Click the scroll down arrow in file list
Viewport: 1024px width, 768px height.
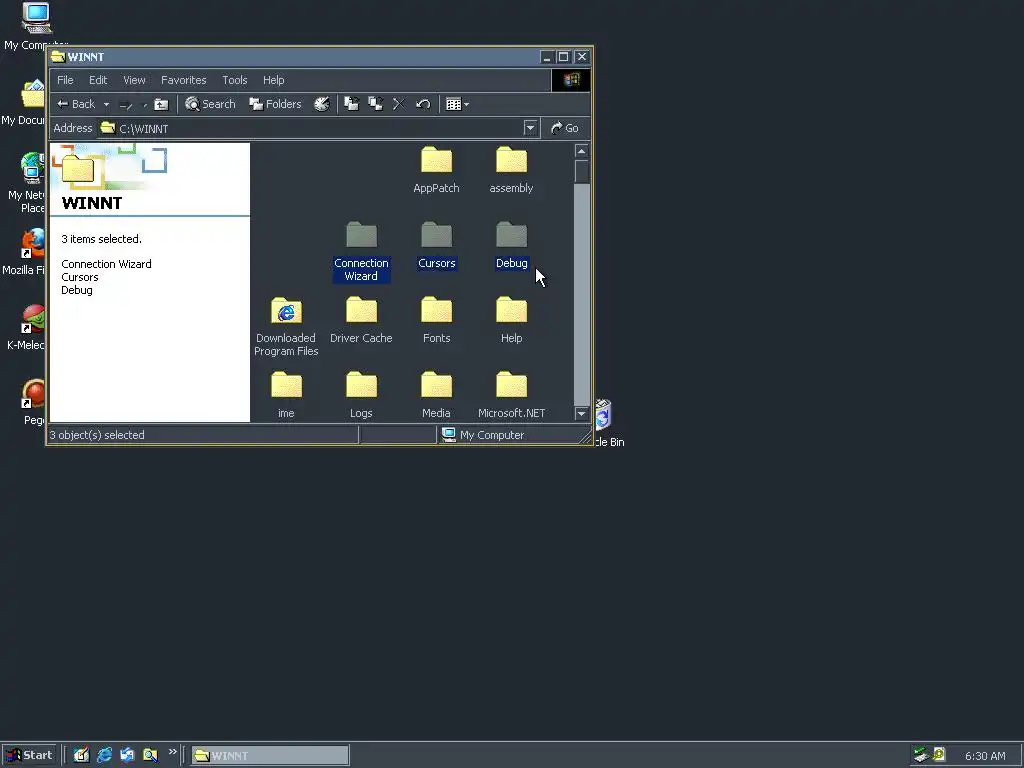(581, 413)
